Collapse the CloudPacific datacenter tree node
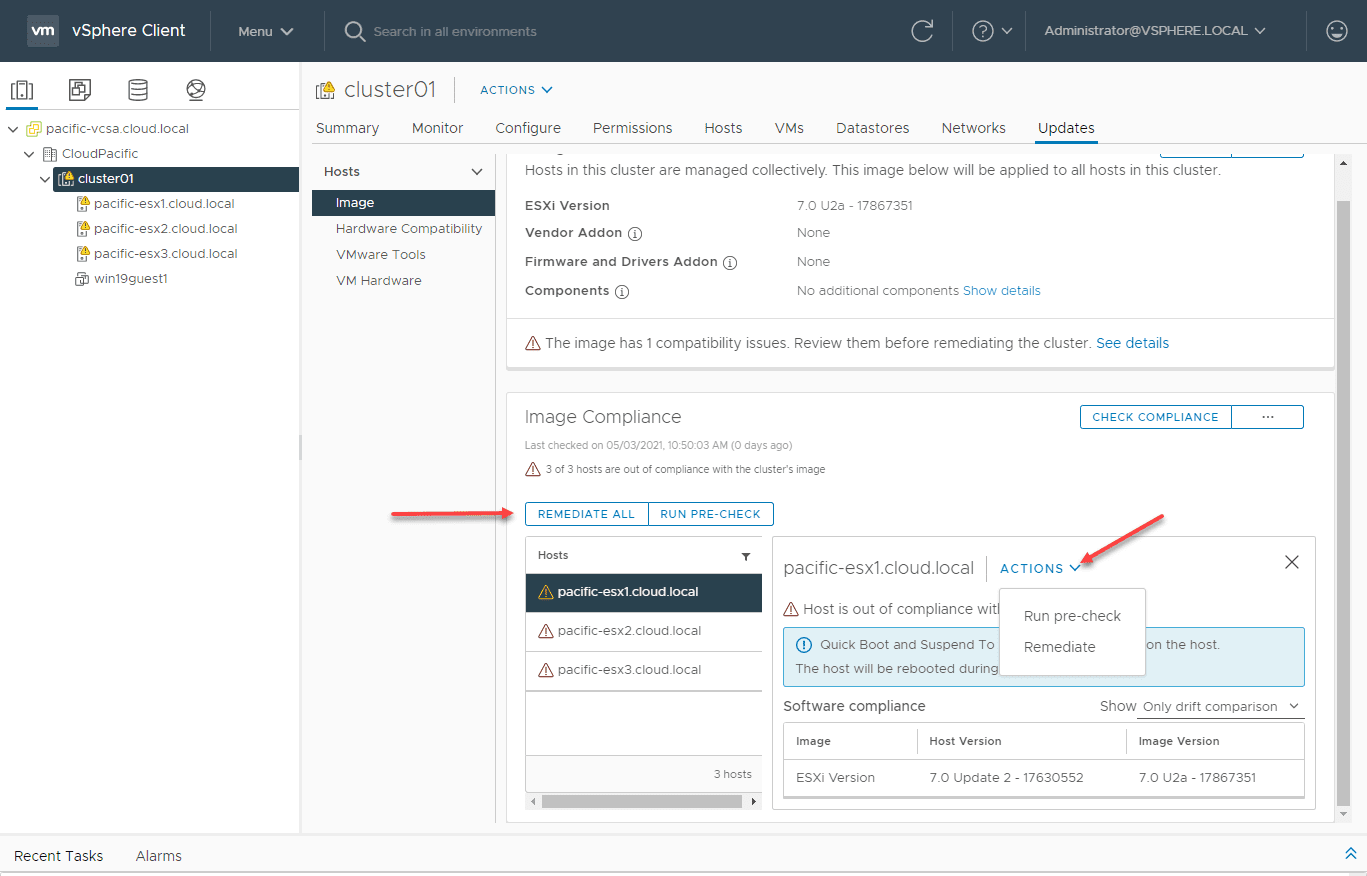The image size is (1367, 876). (x=30, y=154)
